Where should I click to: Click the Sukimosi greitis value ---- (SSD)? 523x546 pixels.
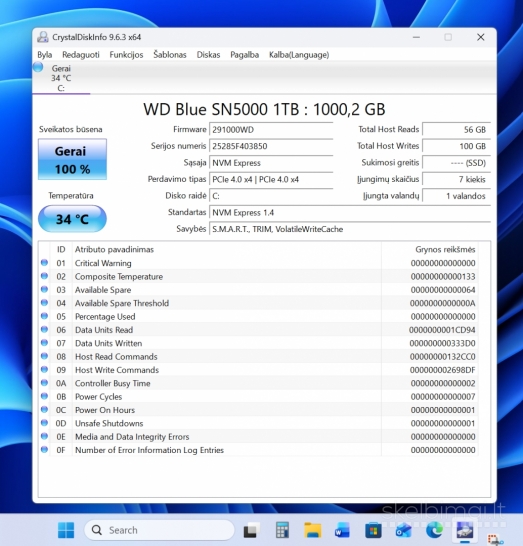456,163
